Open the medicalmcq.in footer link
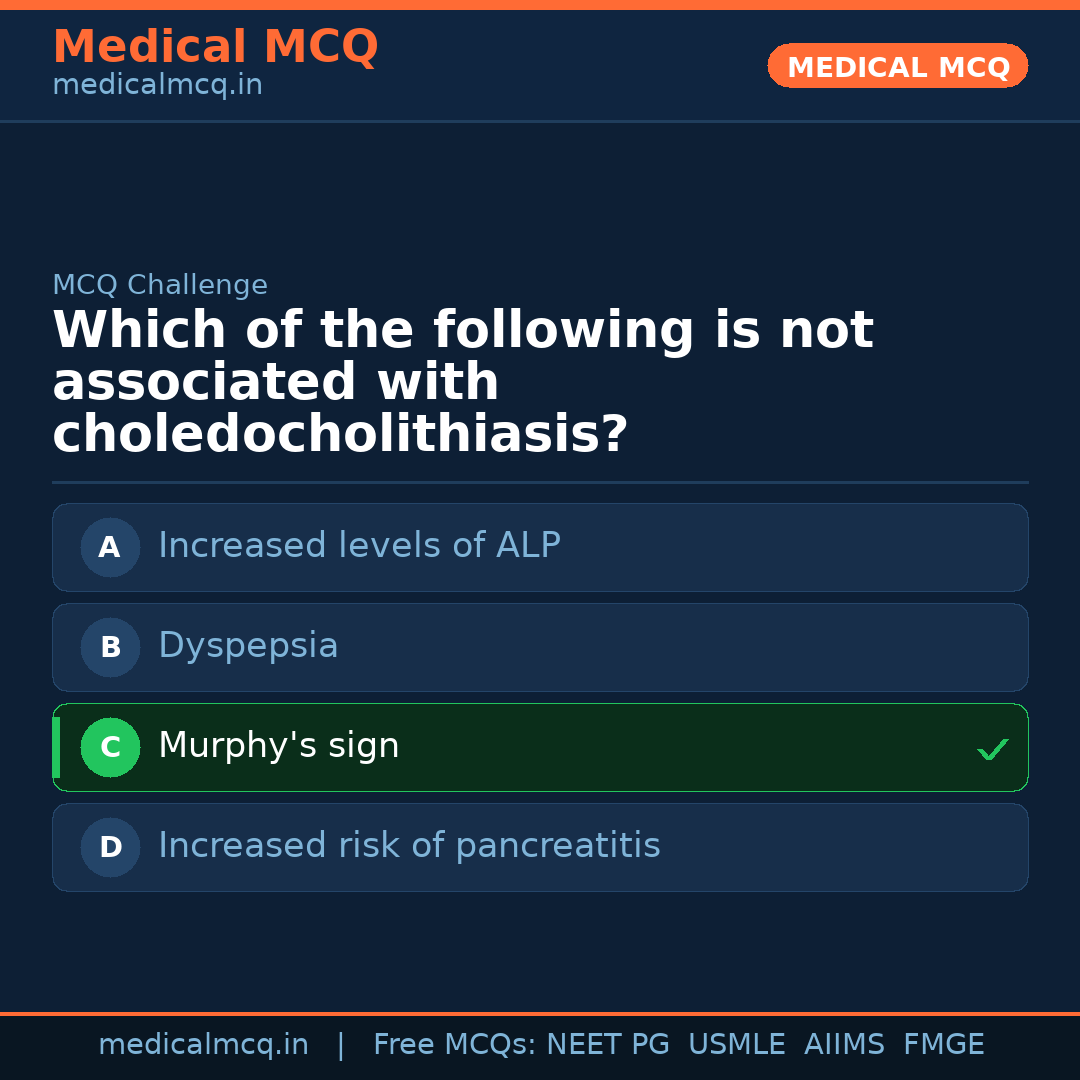The height and width of the screenshot is (1080, 1080). (203, 1043)
